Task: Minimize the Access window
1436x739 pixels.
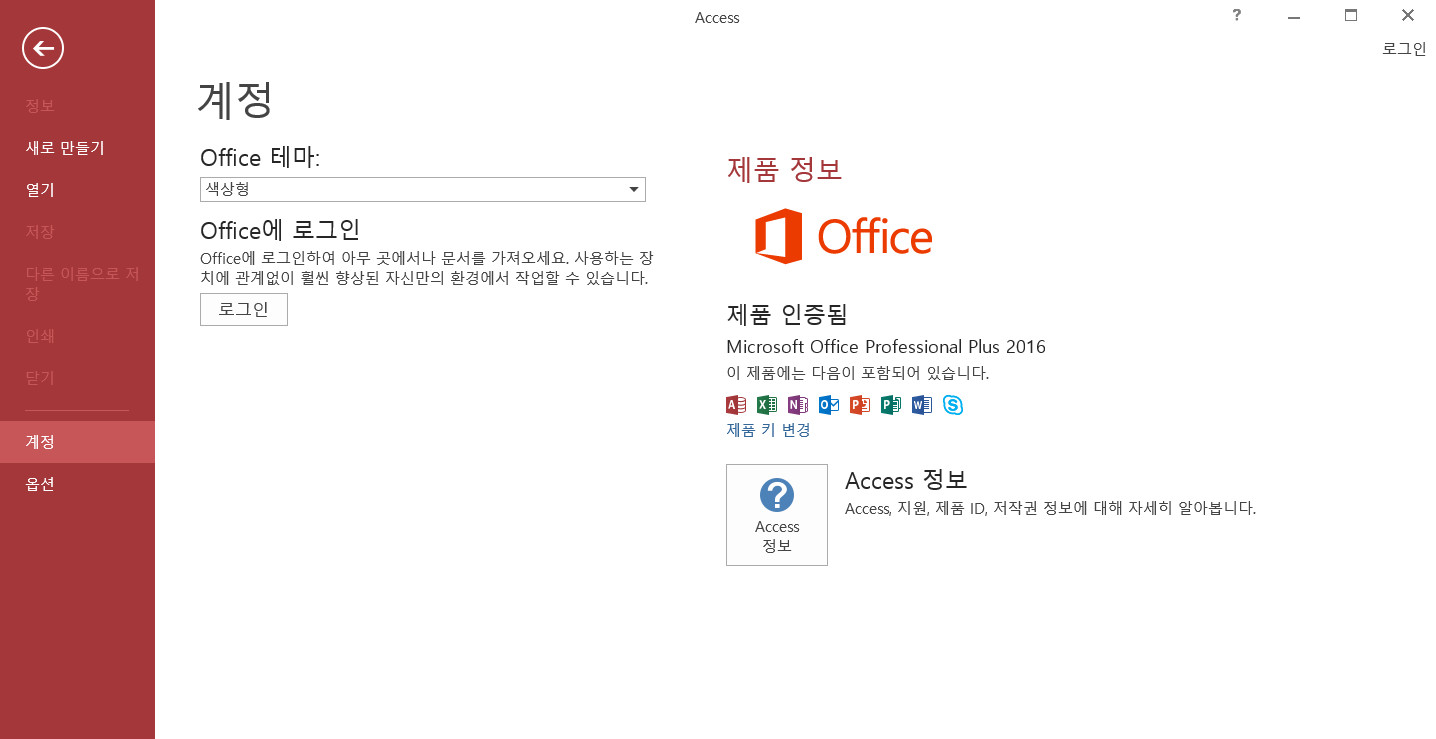Action: (1294, 15)
